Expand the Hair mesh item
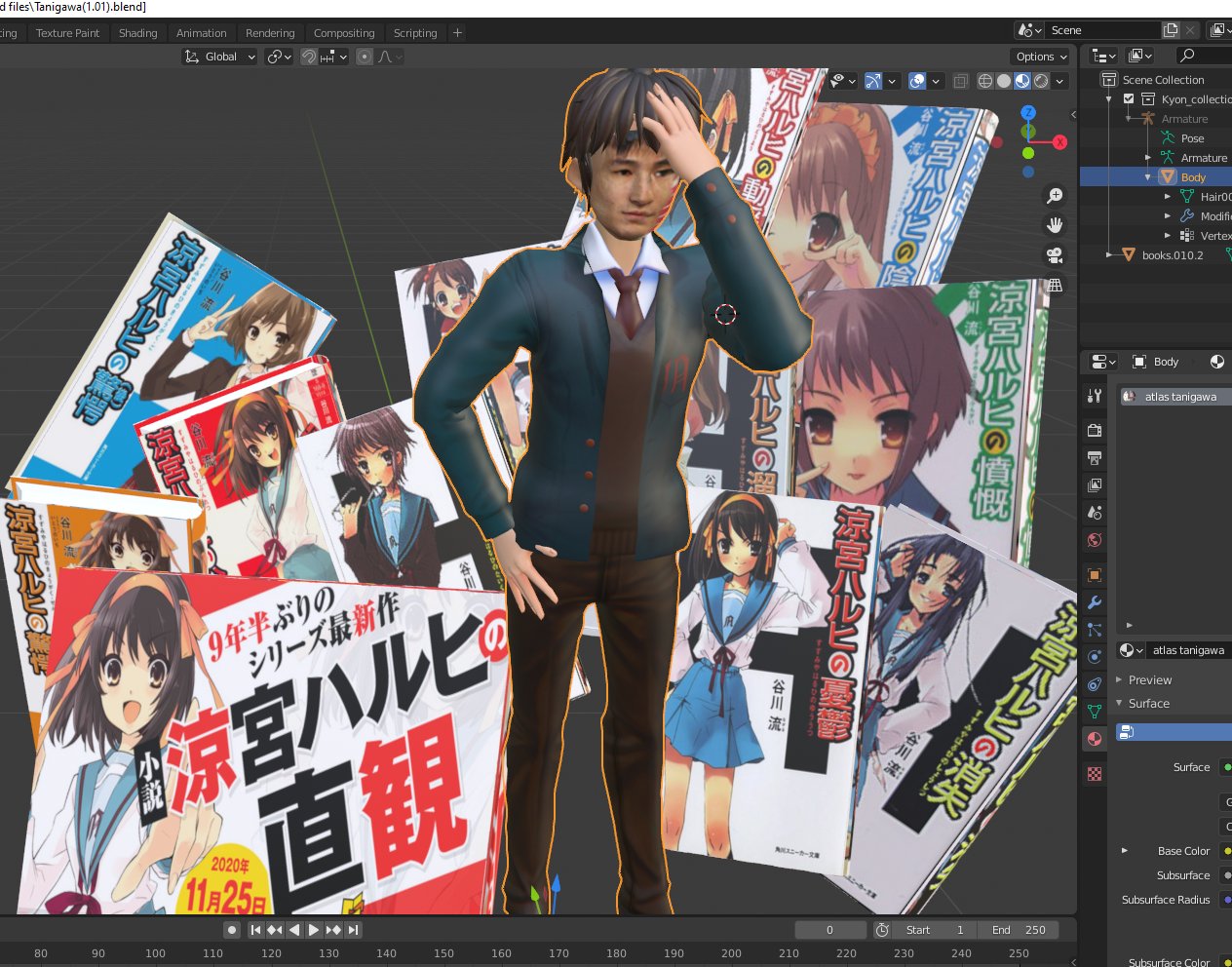This screenshot has height=967, width=1232. click(x=1168, y=197)
